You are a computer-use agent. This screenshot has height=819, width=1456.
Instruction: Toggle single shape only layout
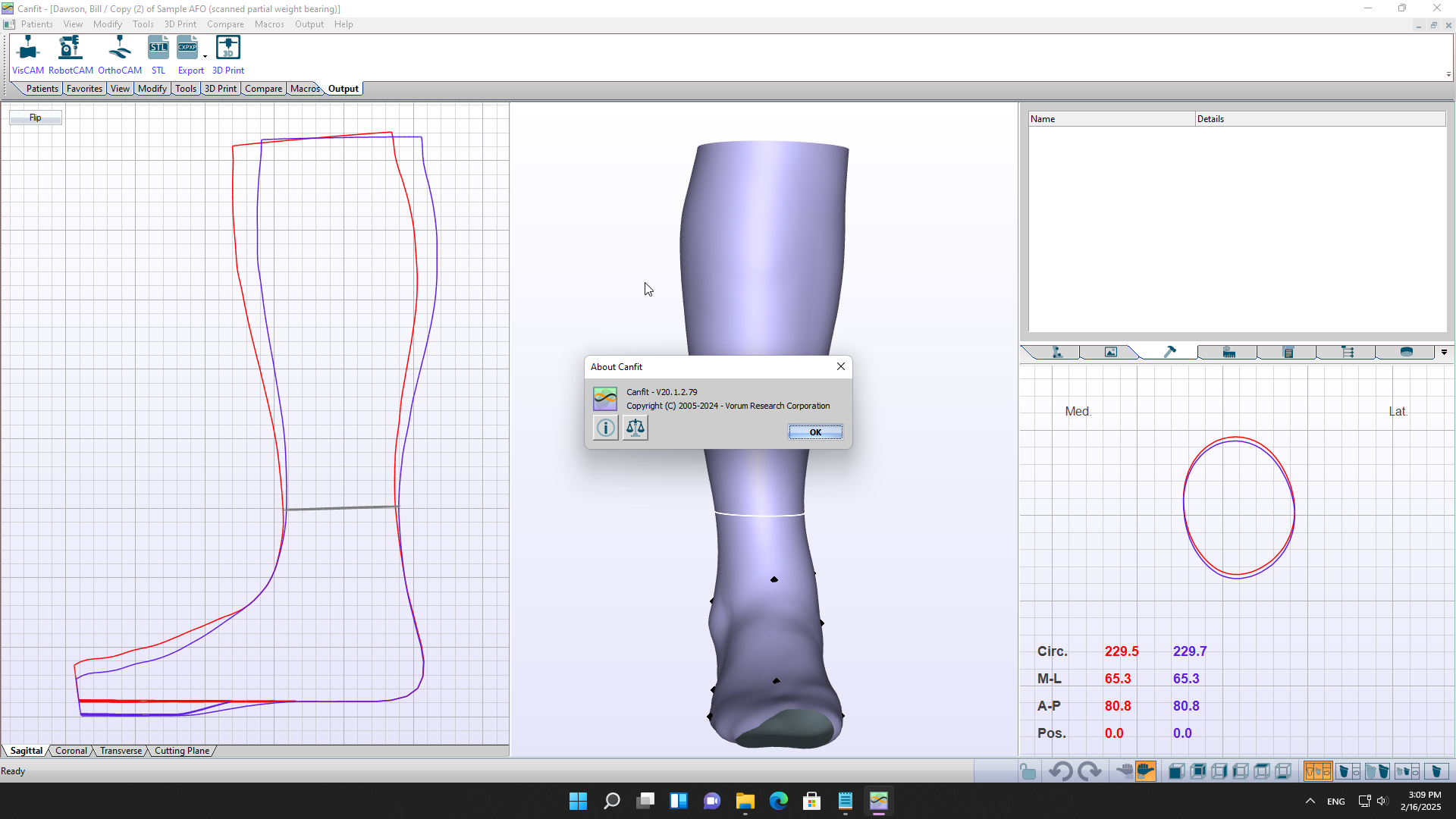coord(1436,772)
